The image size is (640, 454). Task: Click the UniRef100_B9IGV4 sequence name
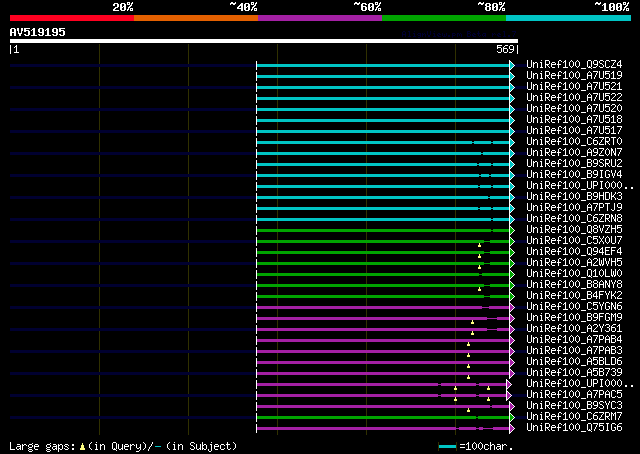point(574,175)
